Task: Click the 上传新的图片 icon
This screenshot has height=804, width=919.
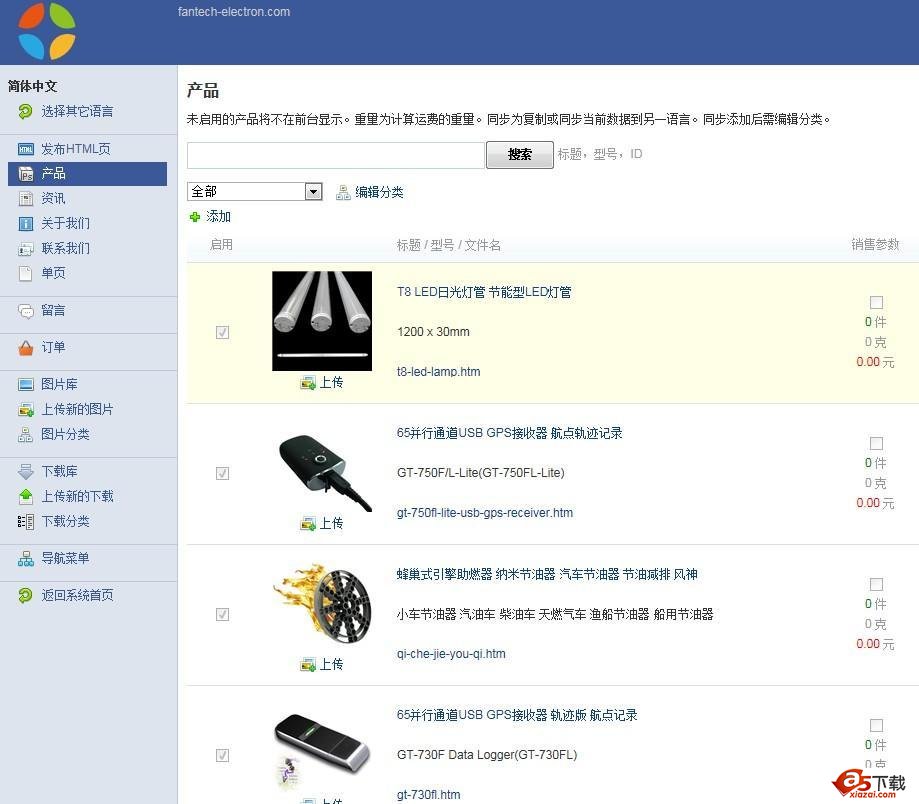Action: pos(25,410)
